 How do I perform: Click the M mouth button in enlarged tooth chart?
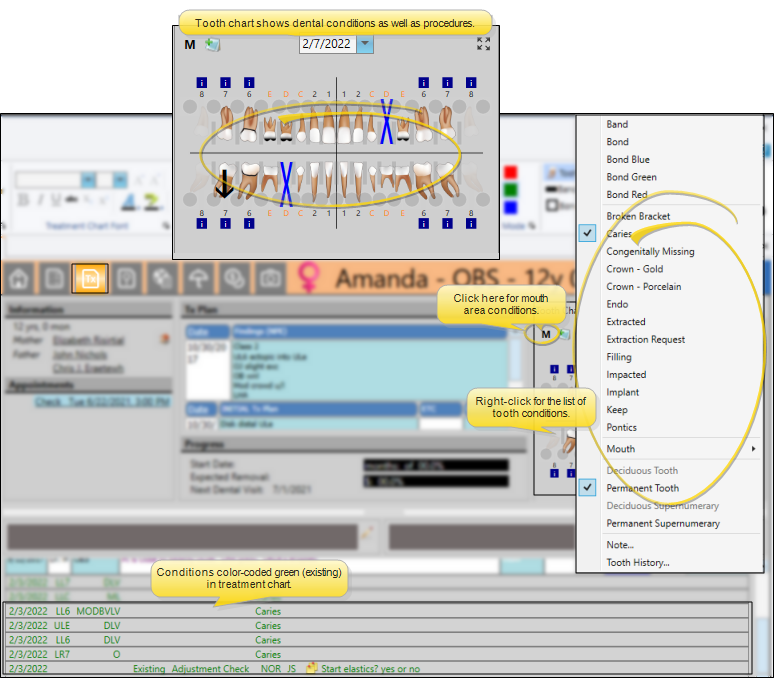coord(190,45)
